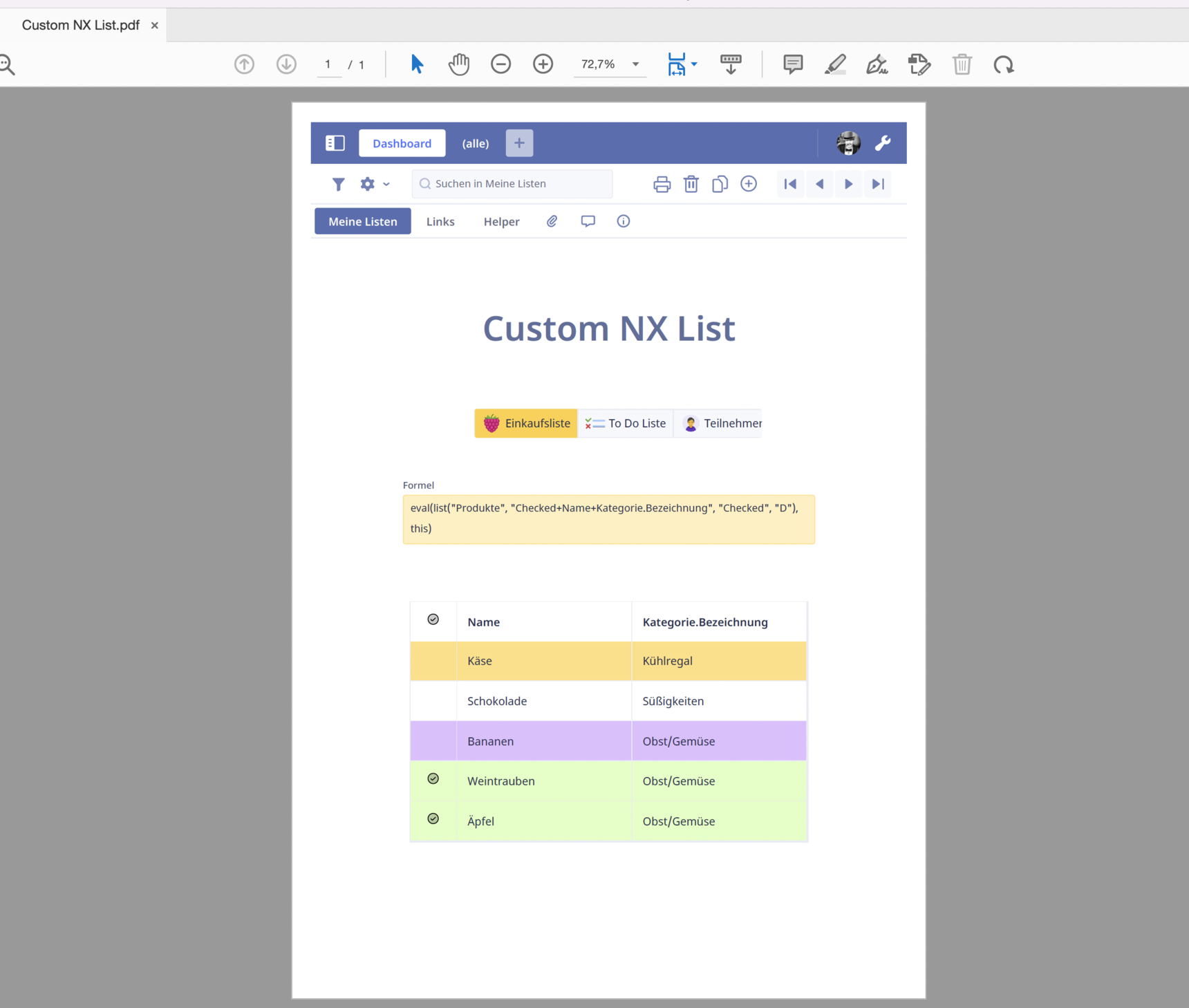Click the checked column header icon

pos(433,619)
